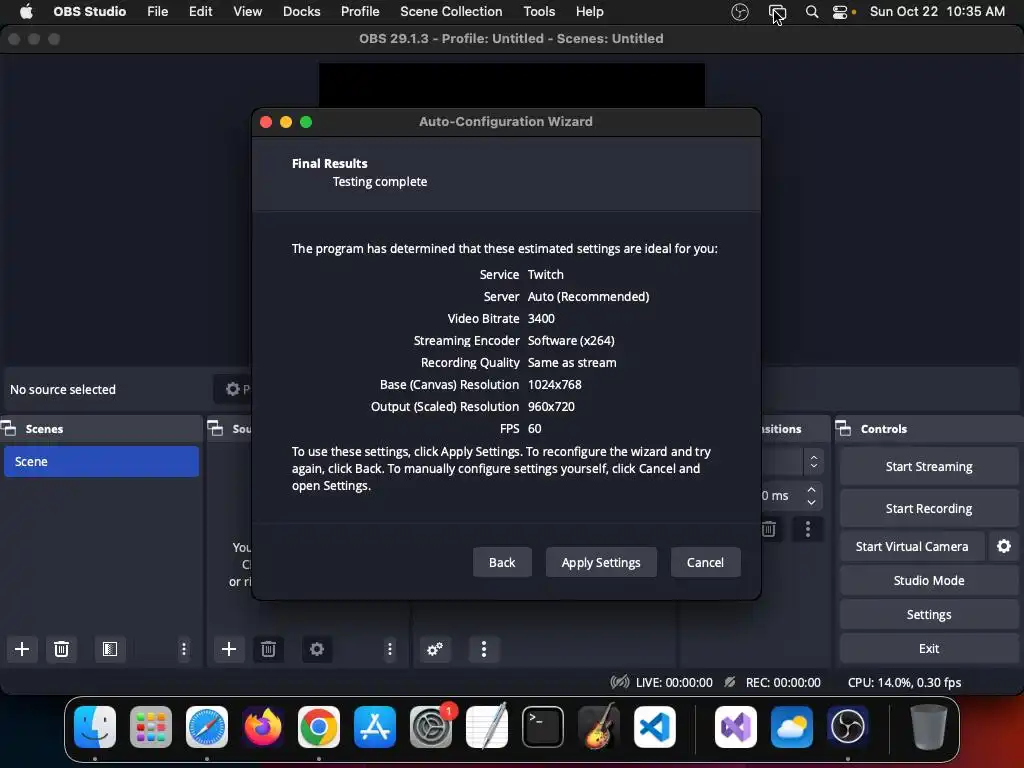Open Terminal from the Dock
This screenshot has width=1024, height=768.
click(543, 726)
